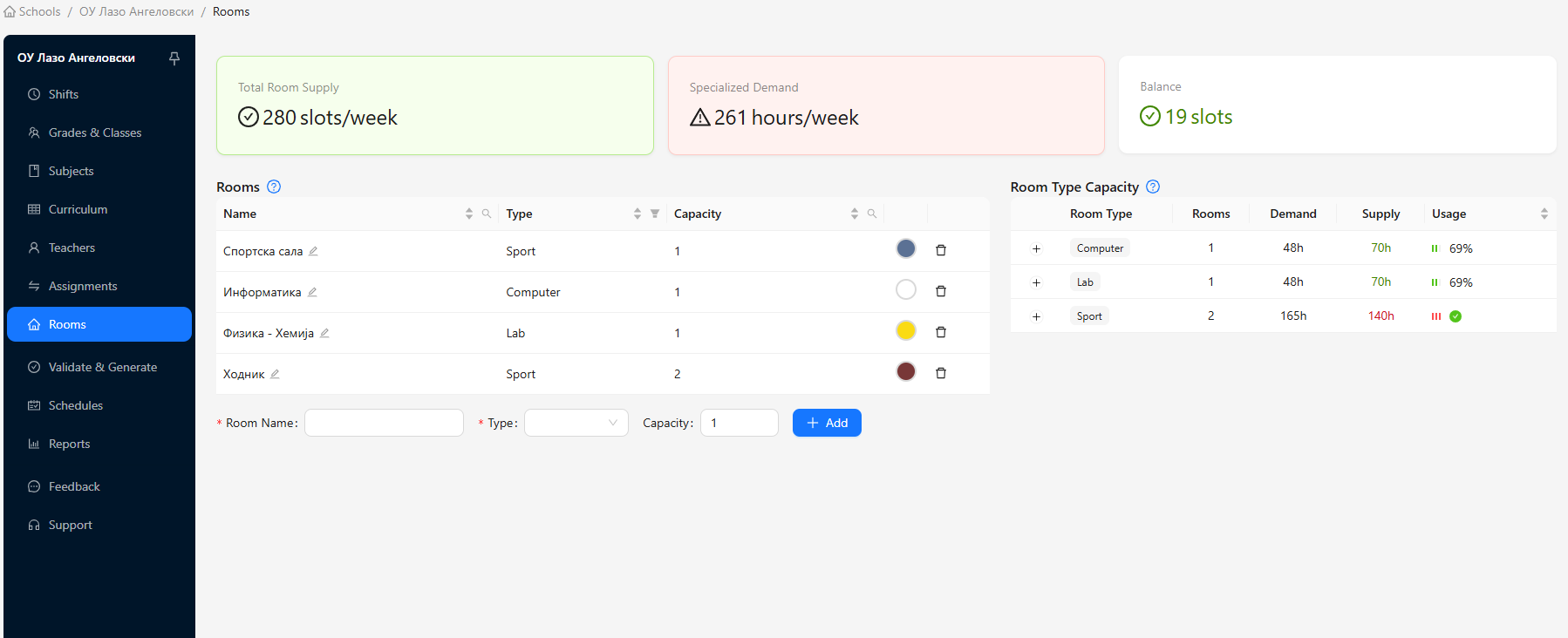This screenshot has width=1568, height=638.
Task: Search the Capacity column
Action: tap(872, 214)
